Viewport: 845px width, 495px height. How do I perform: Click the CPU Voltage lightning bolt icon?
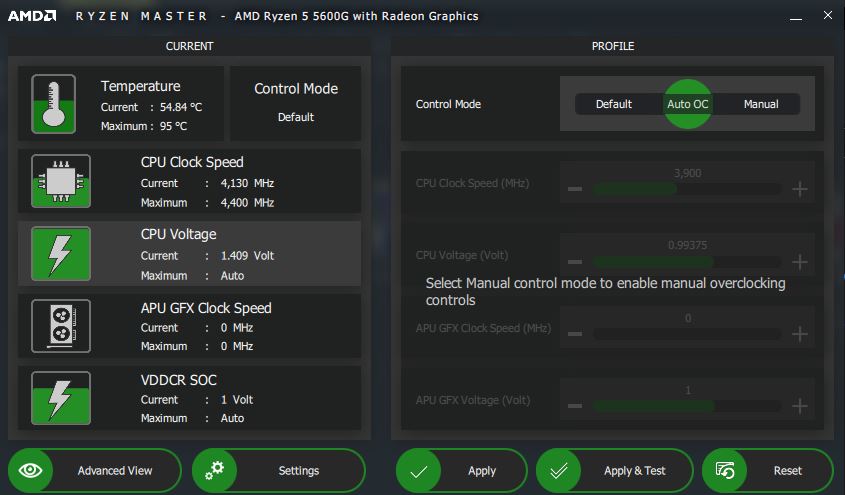point(61,254)
